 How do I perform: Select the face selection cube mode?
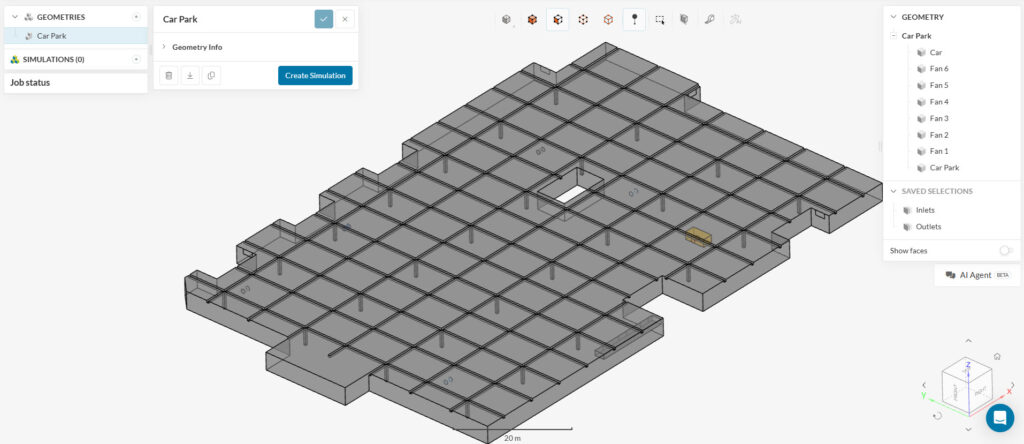coord(557,20)
